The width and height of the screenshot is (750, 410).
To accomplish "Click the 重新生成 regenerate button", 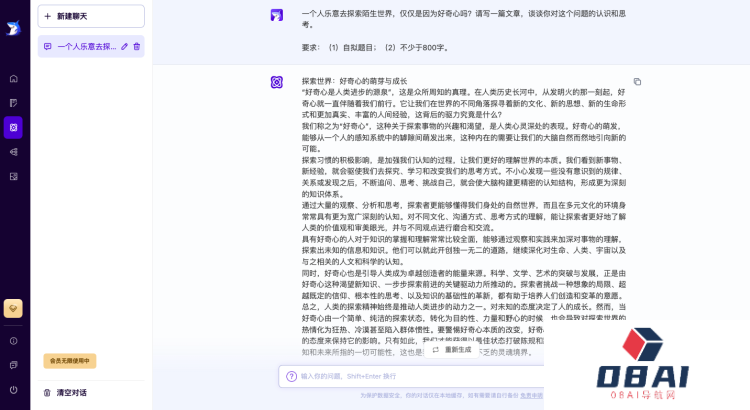I will pyautogui.click(x=452, y=350).
